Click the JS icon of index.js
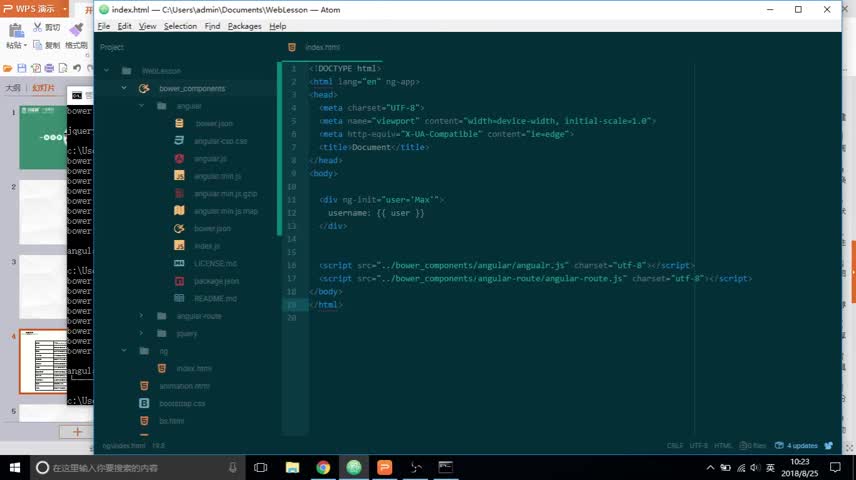Screen dimensions: 856x480 (179, 246)
